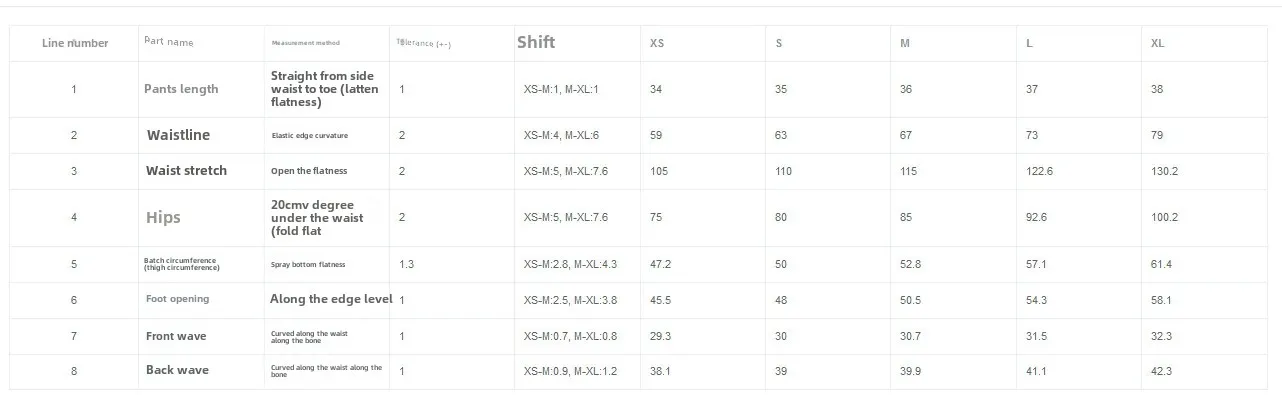The image size is (1282, 395).
Task: Click the XL size column header
Action: [1158, 43]
